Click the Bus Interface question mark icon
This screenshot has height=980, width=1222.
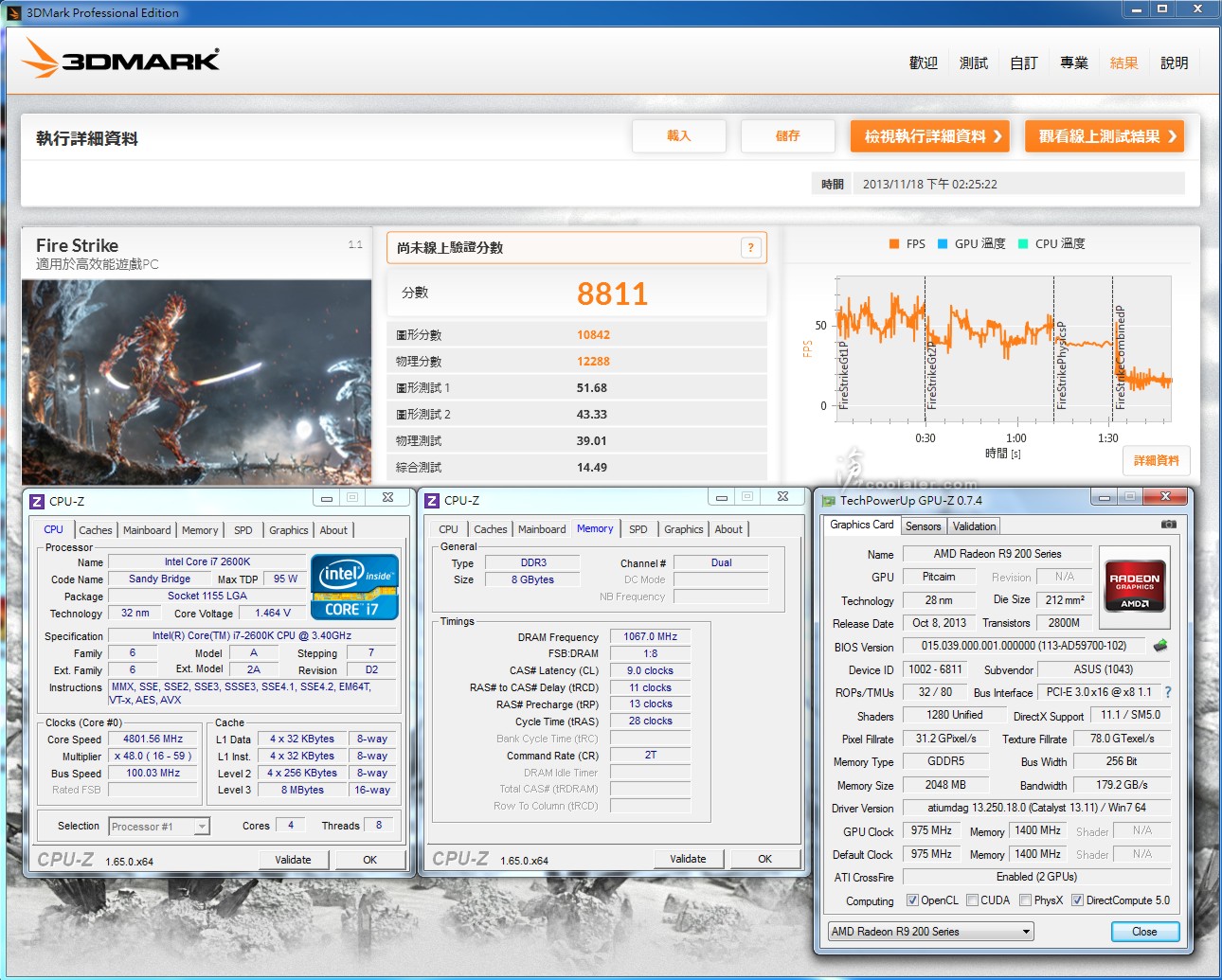(x=1168, y=692)
